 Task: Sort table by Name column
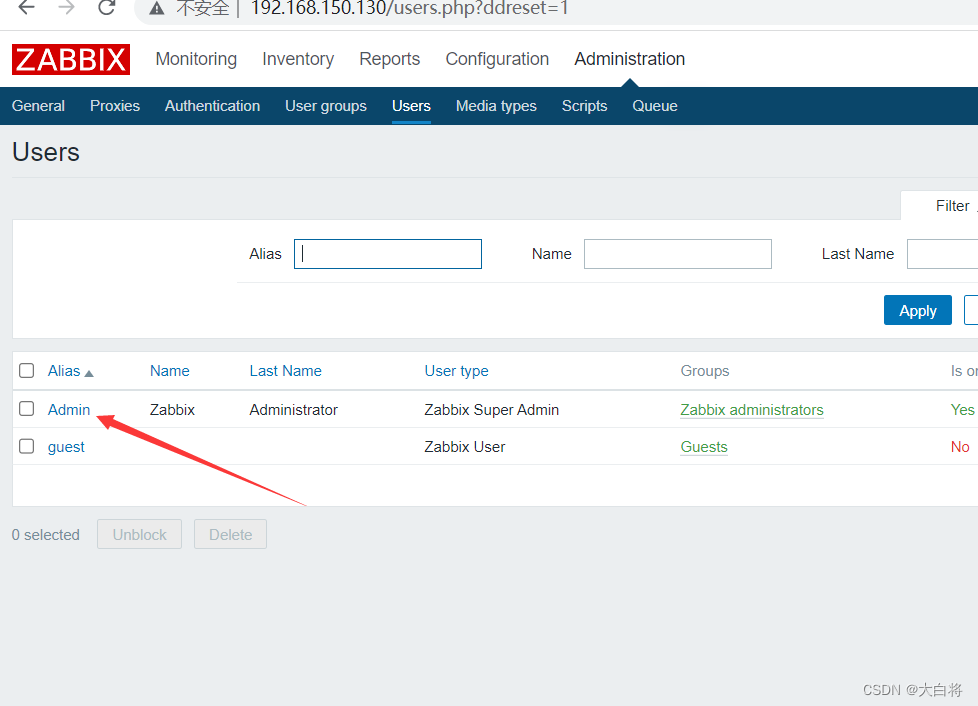(170, 371)
